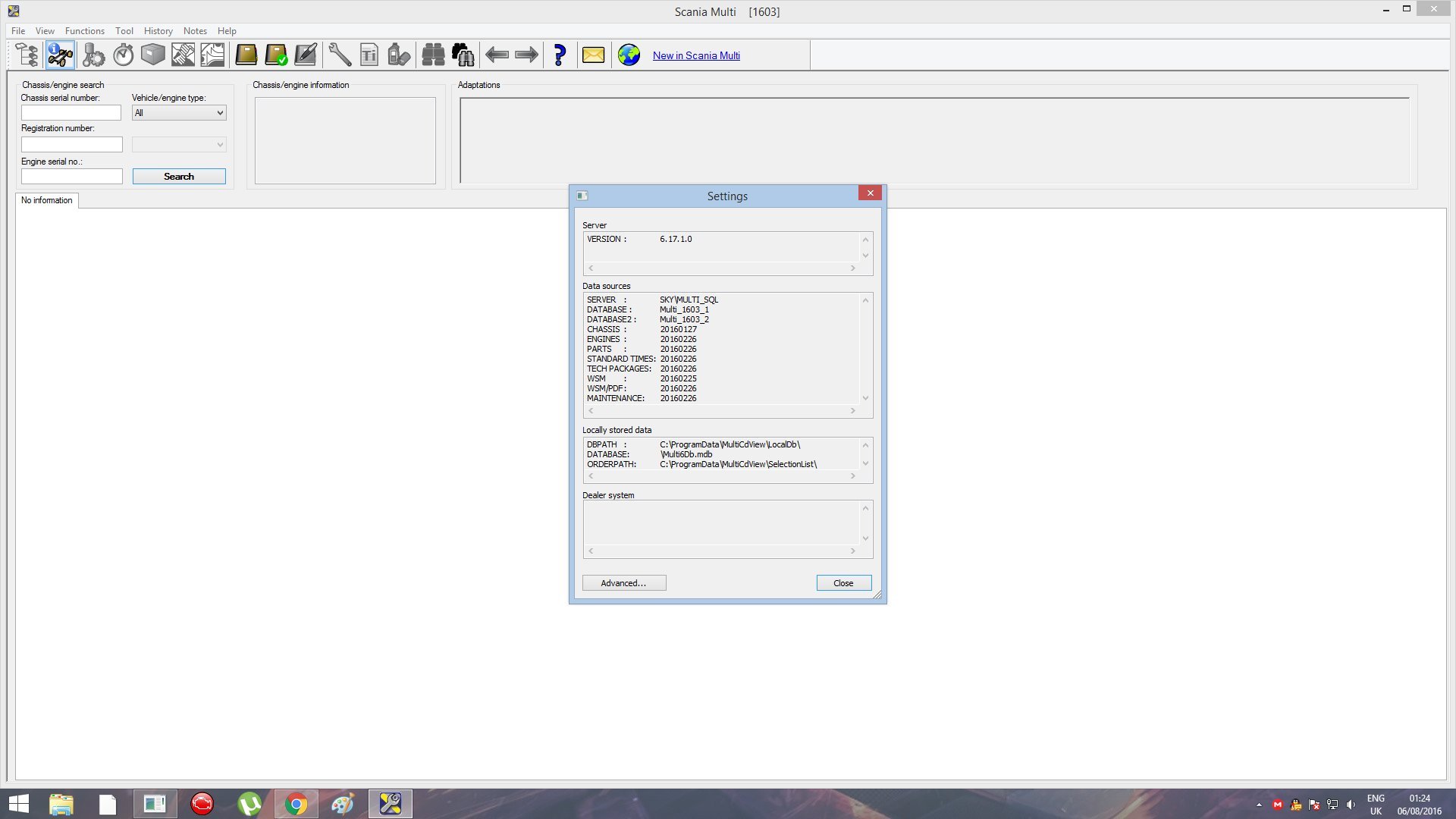Click Close in the Settings dialog
The height and width of the screenshot is (819, 1456).
844,583
